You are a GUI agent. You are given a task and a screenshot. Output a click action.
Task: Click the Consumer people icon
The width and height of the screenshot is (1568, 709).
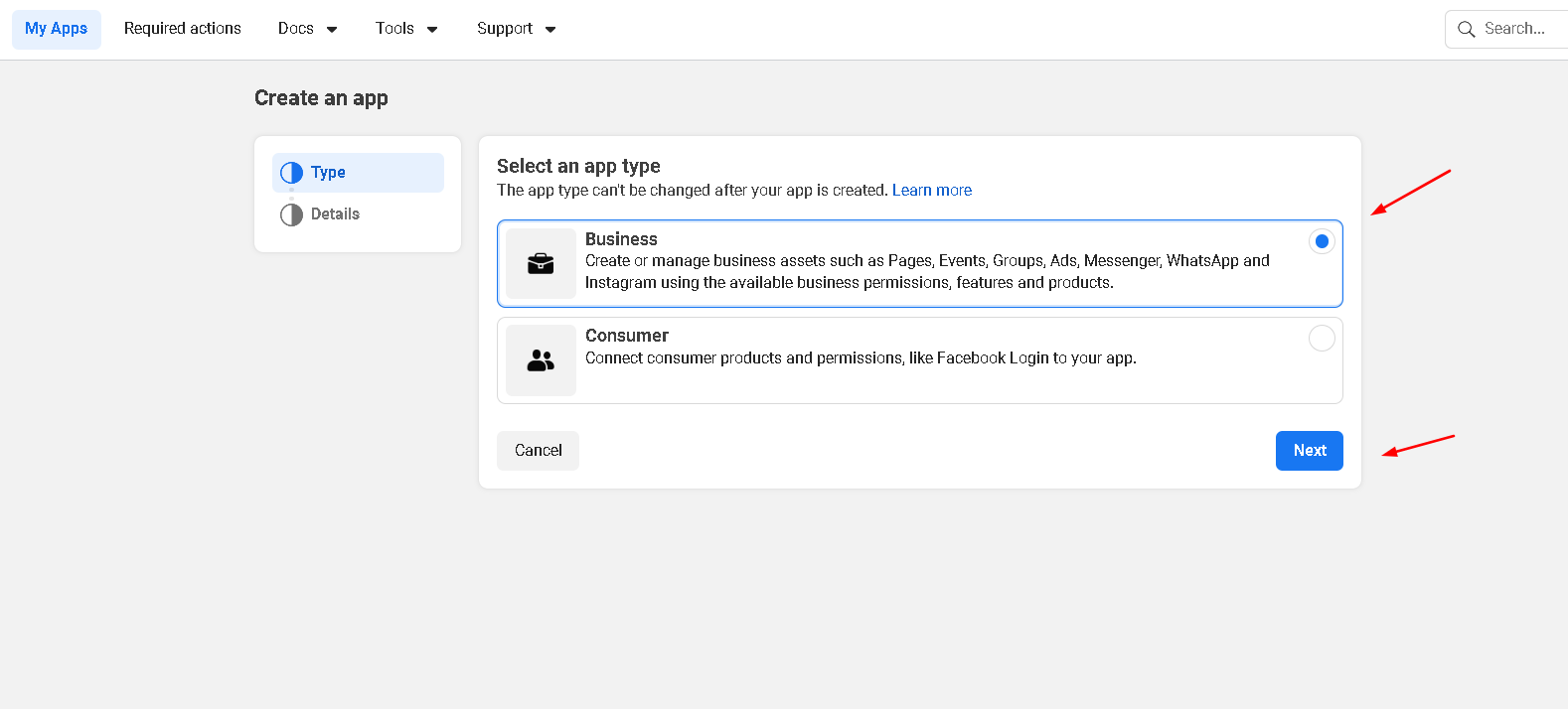(x=541, y=360)
